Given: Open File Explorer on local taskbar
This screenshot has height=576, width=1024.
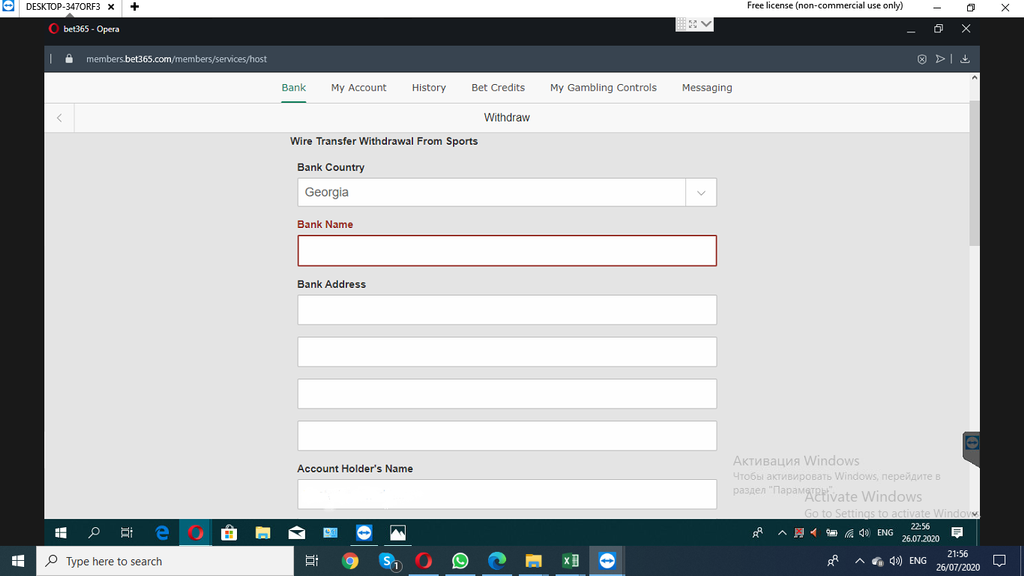Looking at the screenshot, I should [x=534, y=561].
